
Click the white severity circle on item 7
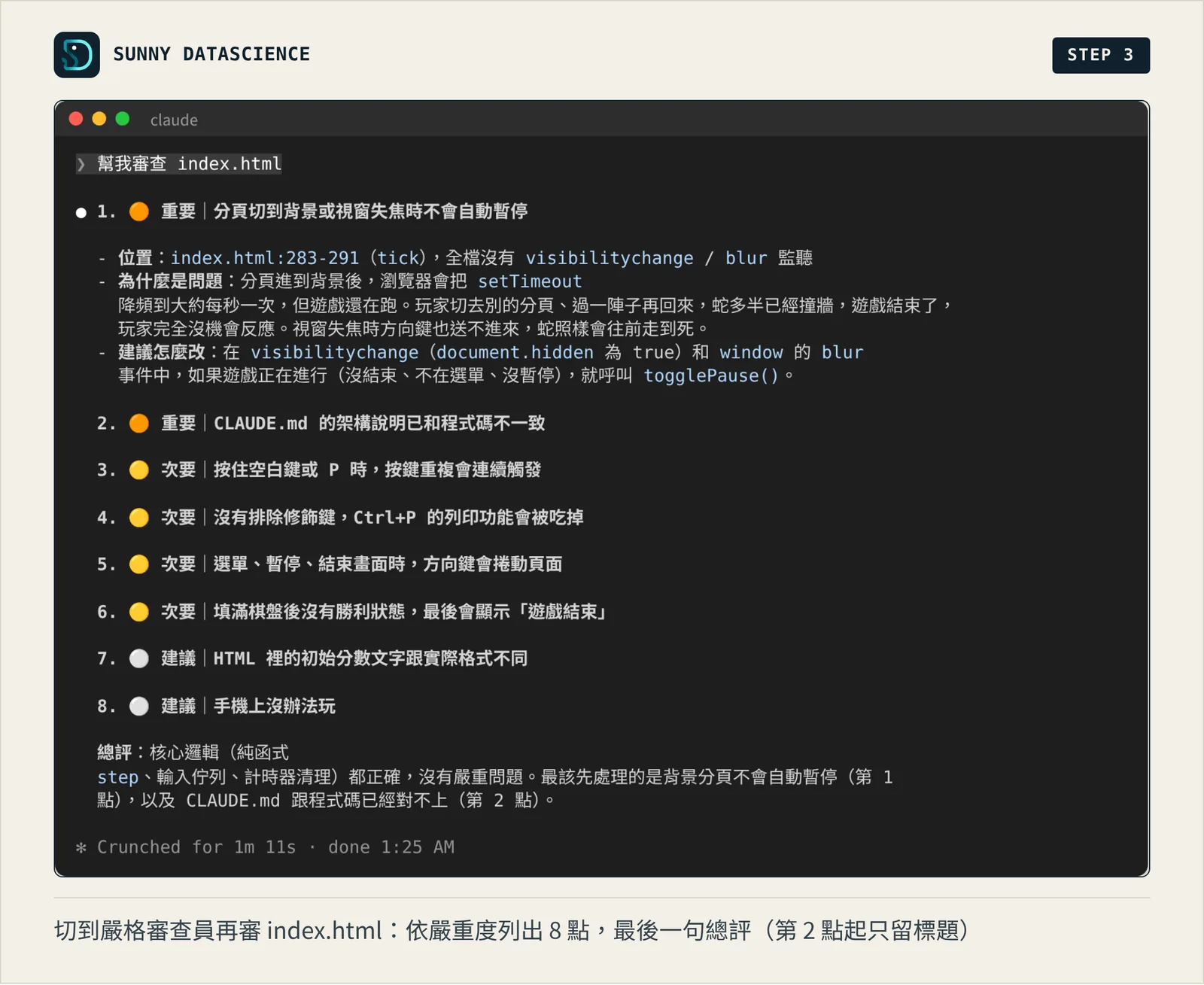[x=139, y=659]
